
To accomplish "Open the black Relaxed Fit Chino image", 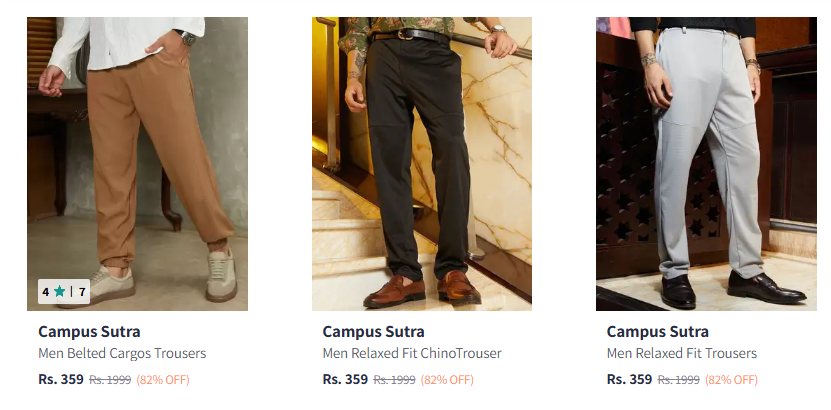I will coord(421,160).
